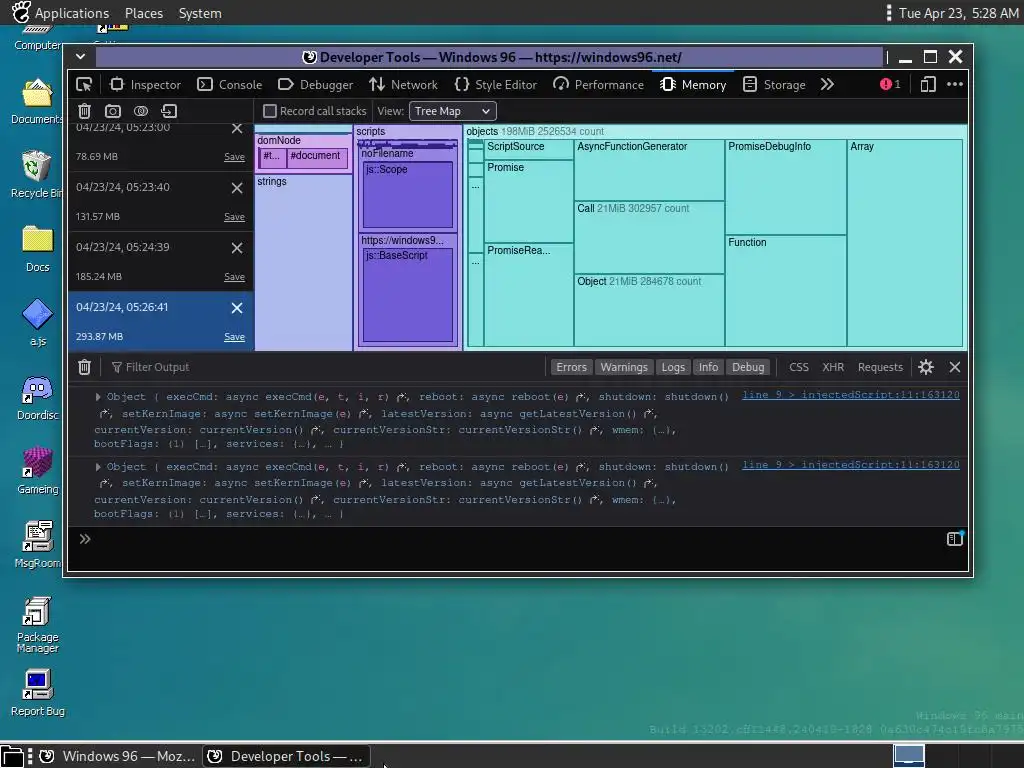
Task: Toggle the Warnings filter
Action: point(624,367)
